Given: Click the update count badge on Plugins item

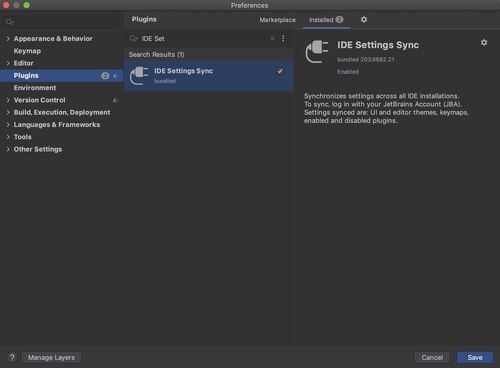Looking at the screenshot, I should pyautogui.click(x=105, y=76).
